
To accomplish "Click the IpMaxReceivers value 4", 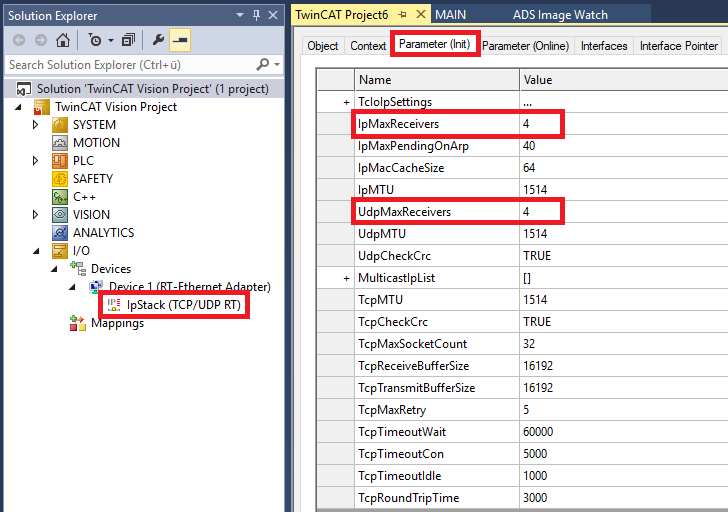I will pos(526,124).
